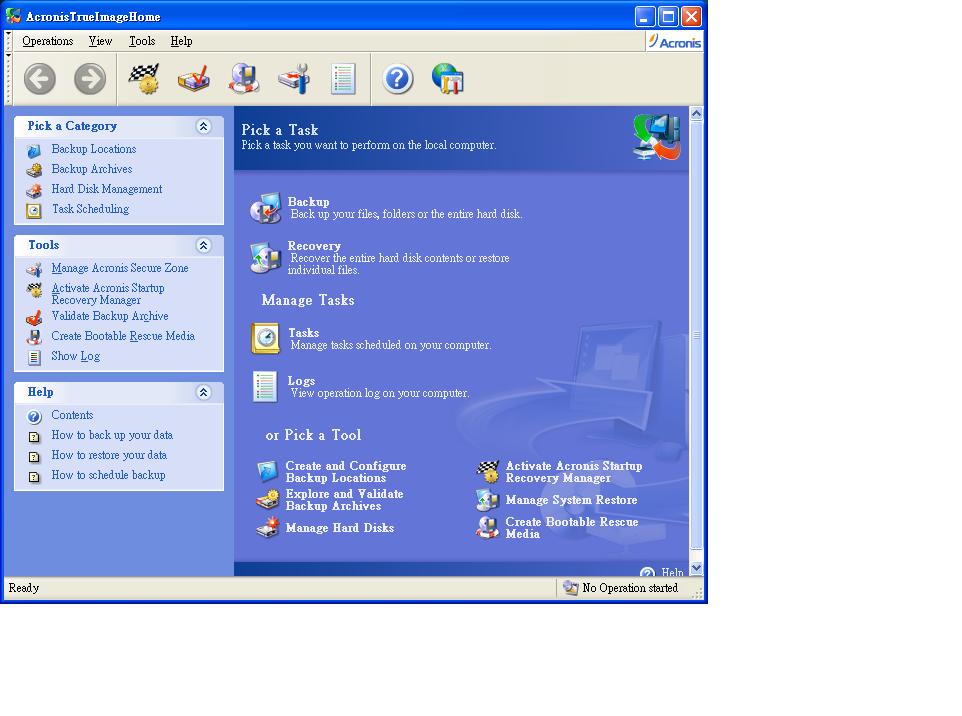Viewport: 962px width, 716px height.
Task: Click the checkered-flag Startup Recovery Manager toolbar icon
Action: [x=144, y=79]
